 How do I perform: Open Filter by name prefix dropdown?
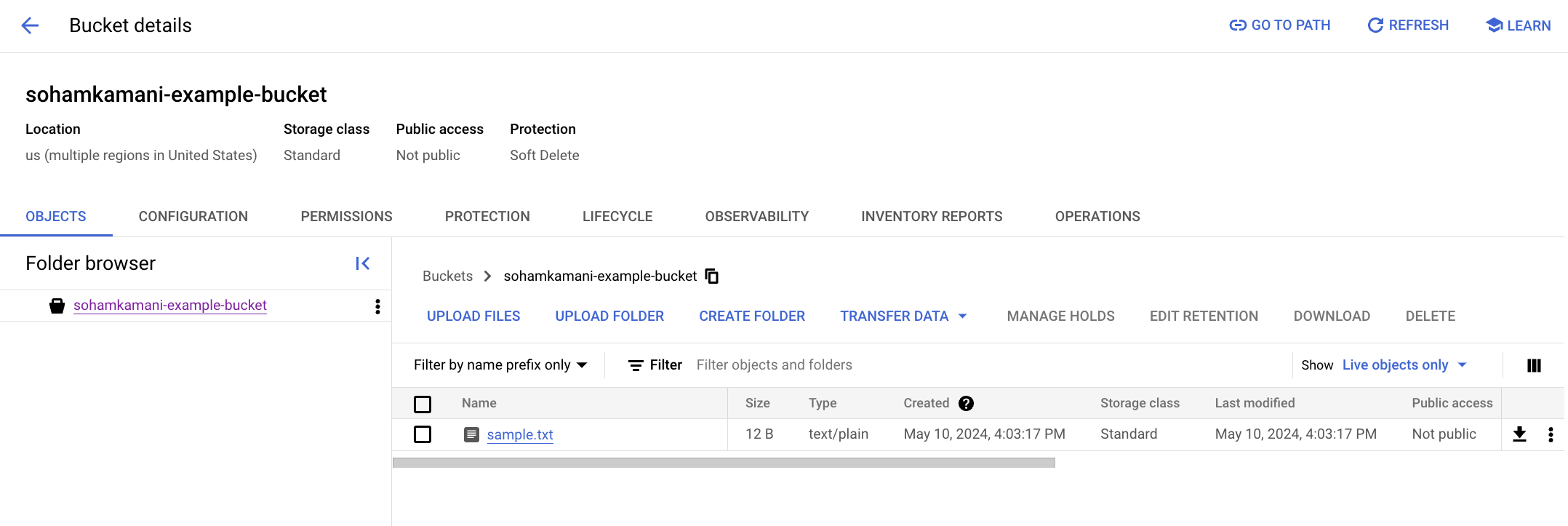coord(500,365)
